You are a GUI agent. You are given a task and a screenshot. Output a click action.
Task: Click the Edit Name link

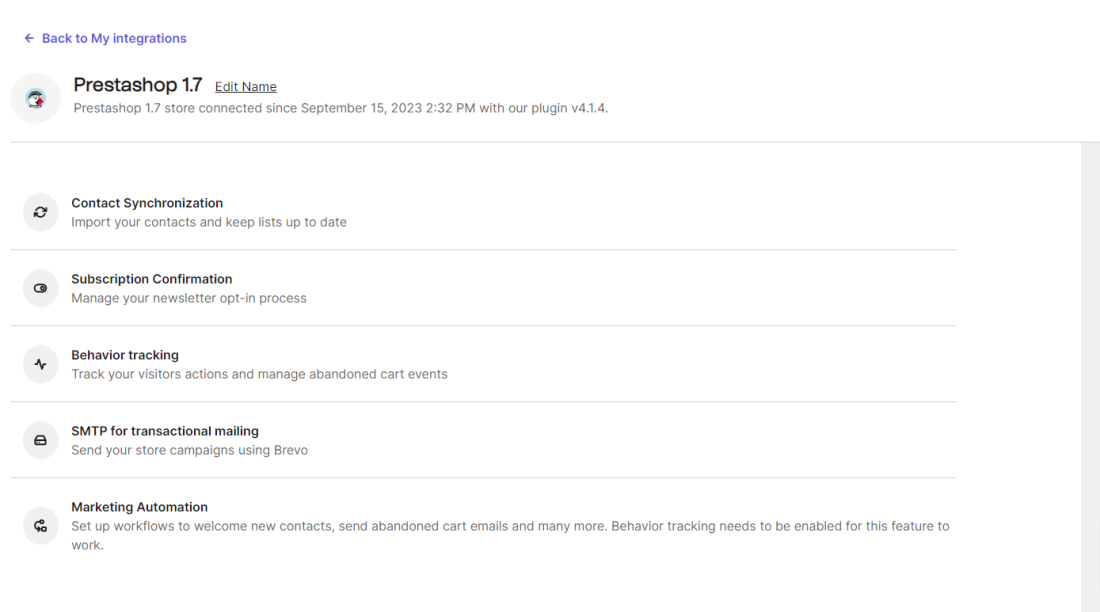pos(246,86)
